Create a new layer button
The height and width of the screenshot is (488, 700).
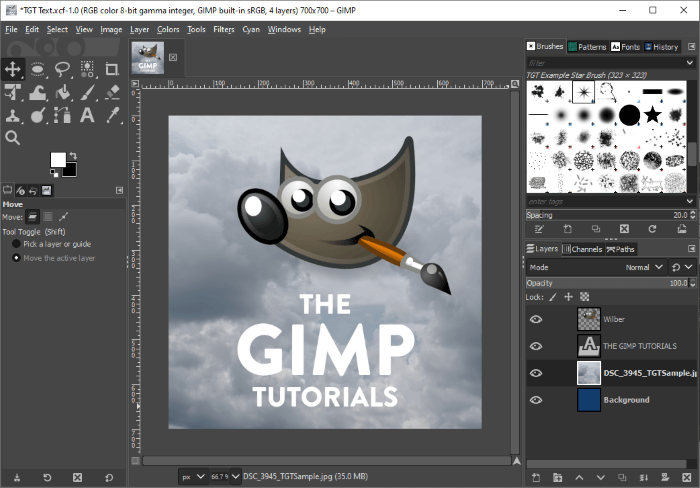coord(536,477)
